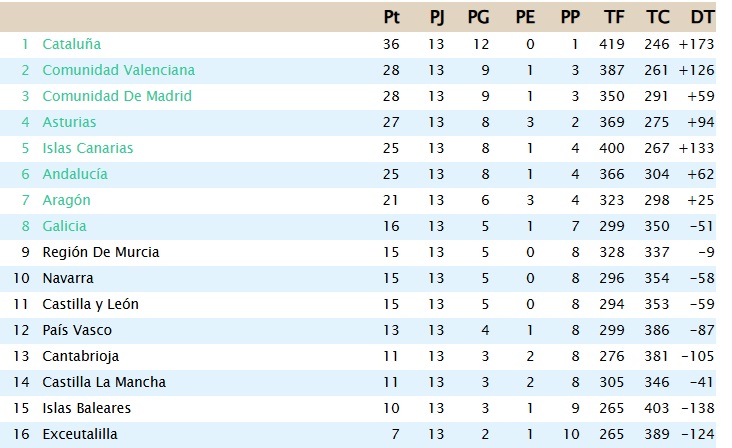Open the Cataluña team link
Screen dimensions: 732x448
pyautogui.click(x=71, y=44)
